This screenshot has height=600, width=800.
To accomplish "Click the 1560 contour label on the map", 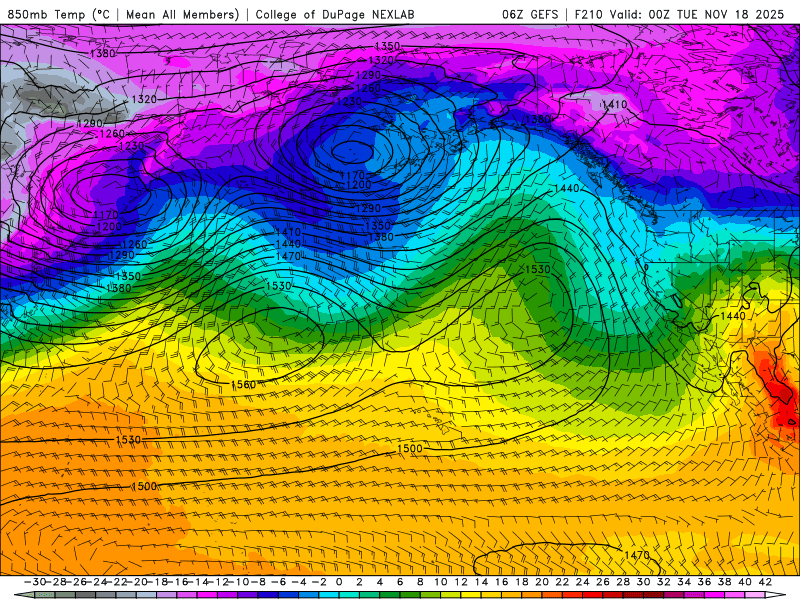I will 243,384.
